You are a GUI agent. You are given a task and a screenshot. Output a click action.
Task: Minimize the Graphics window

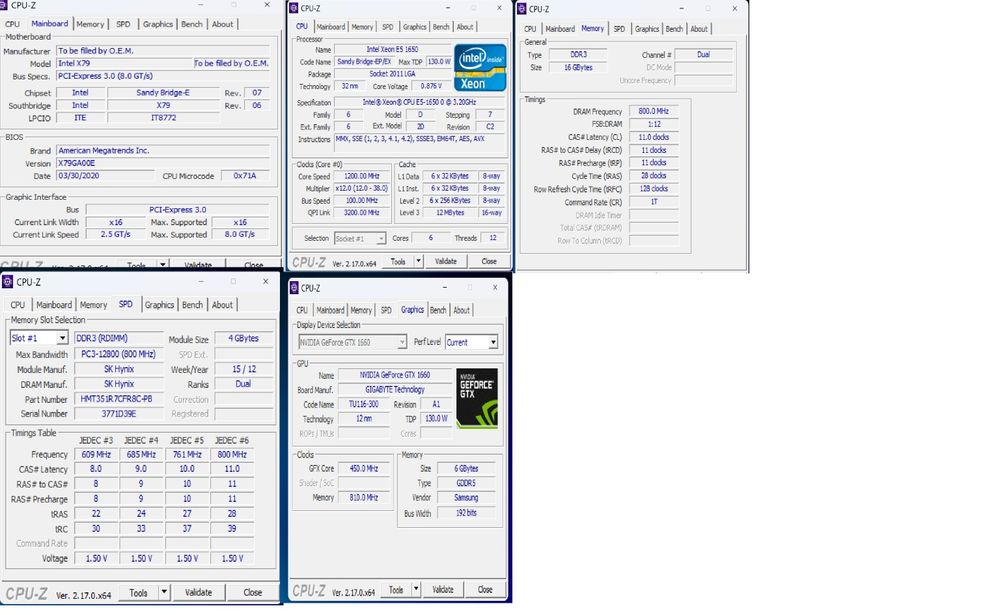pyautogui.click(x=445, y=288)
